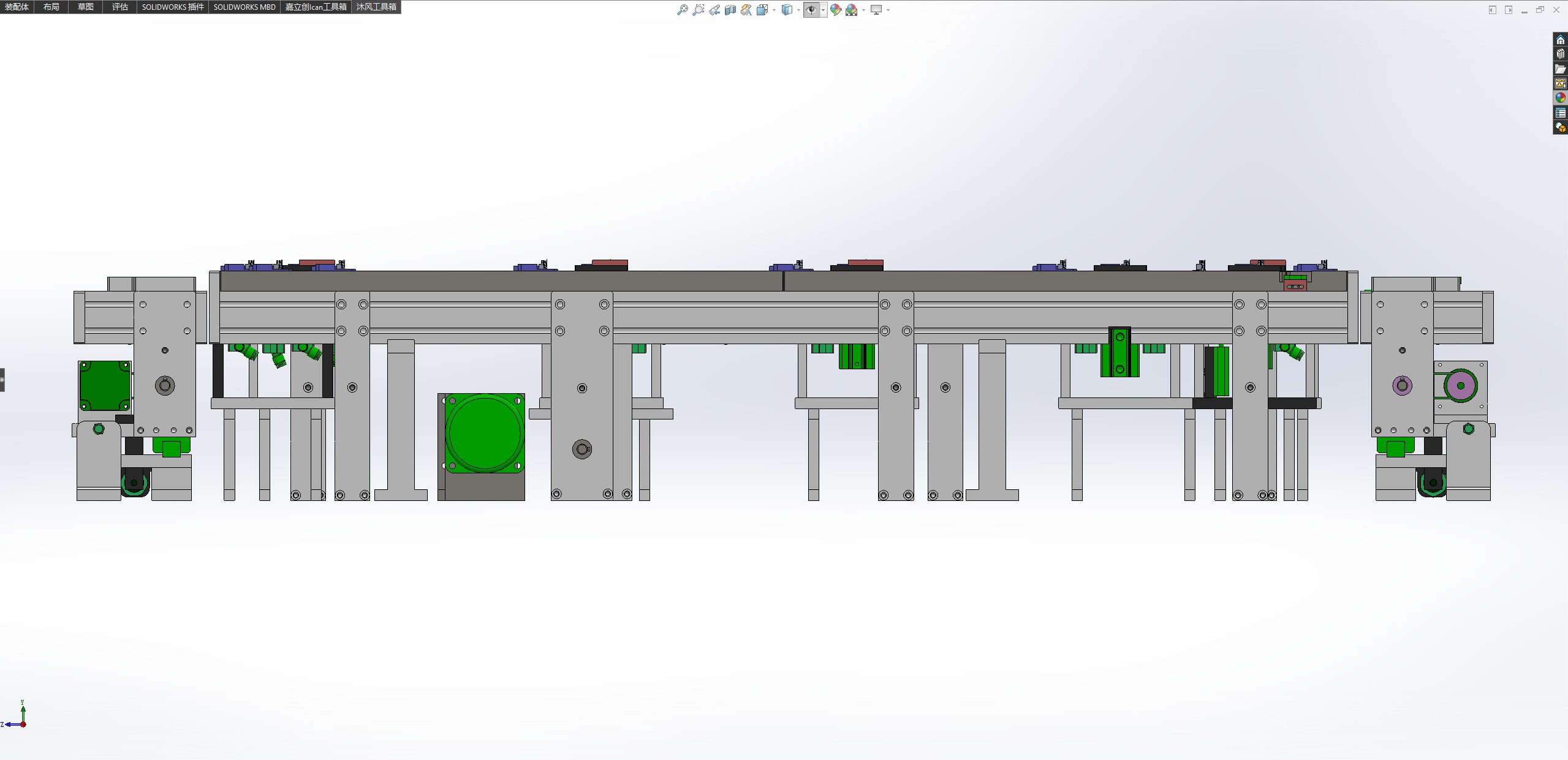Image resolution: width=1568 pixels, height=760 pixels.
Task: Activate the Section View tool
Action: pos(730,10)
